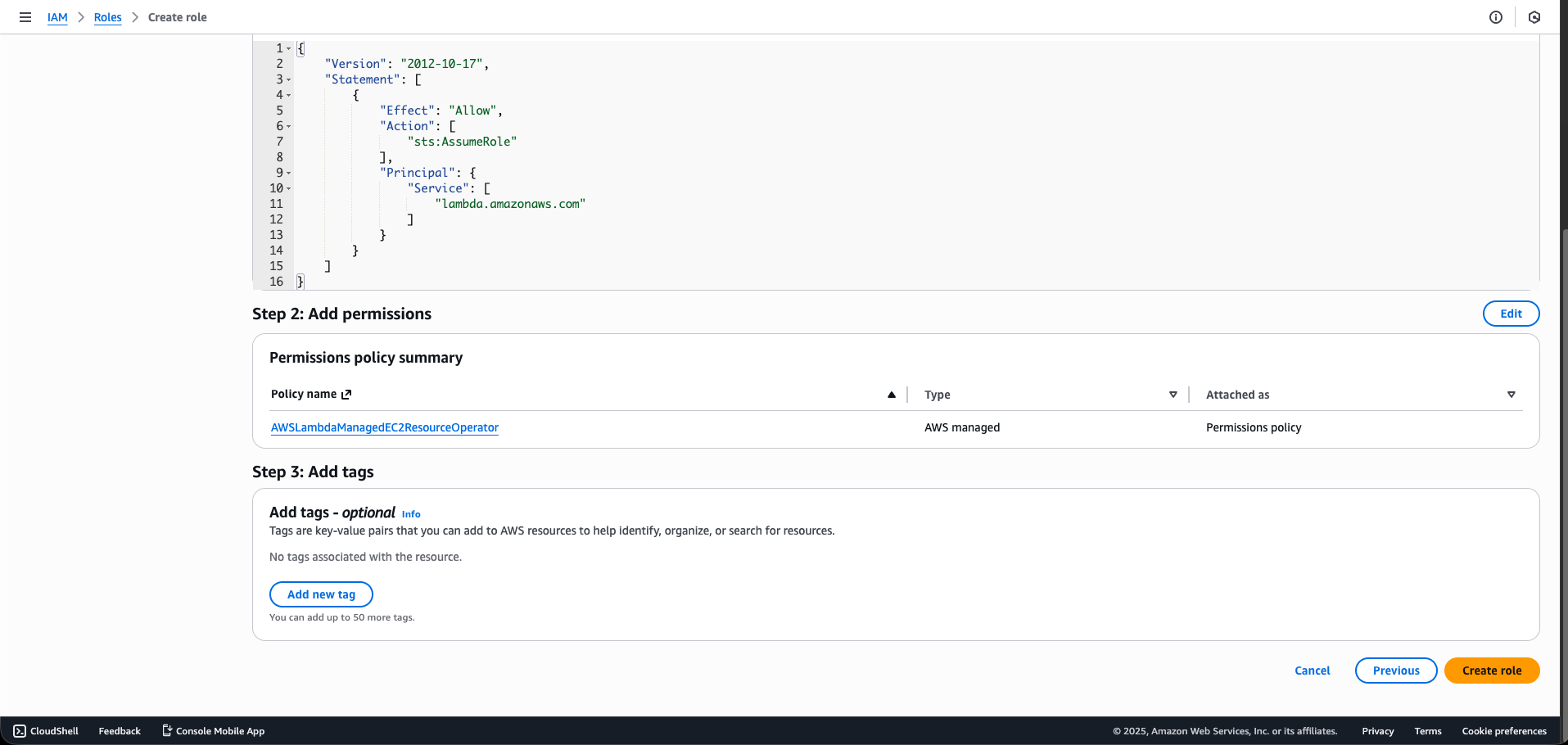The height and width of the screenshot is (745, 1568).
Task: Open AWSLambdaManagedEC2ResourceOperator policy
Action: (384, 427)
